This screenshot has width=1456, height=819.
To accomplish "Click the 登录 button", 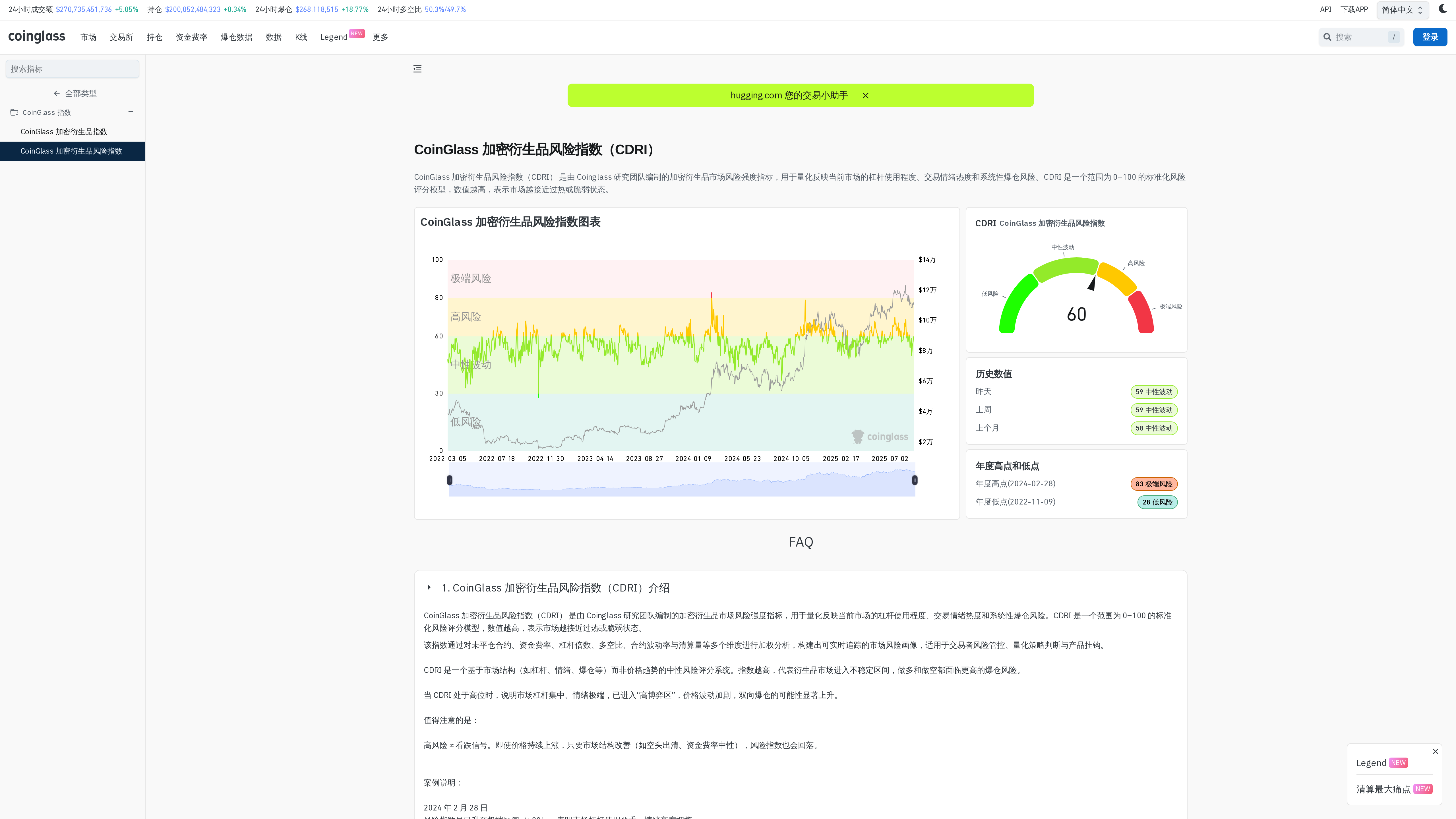I will 1430,37.
